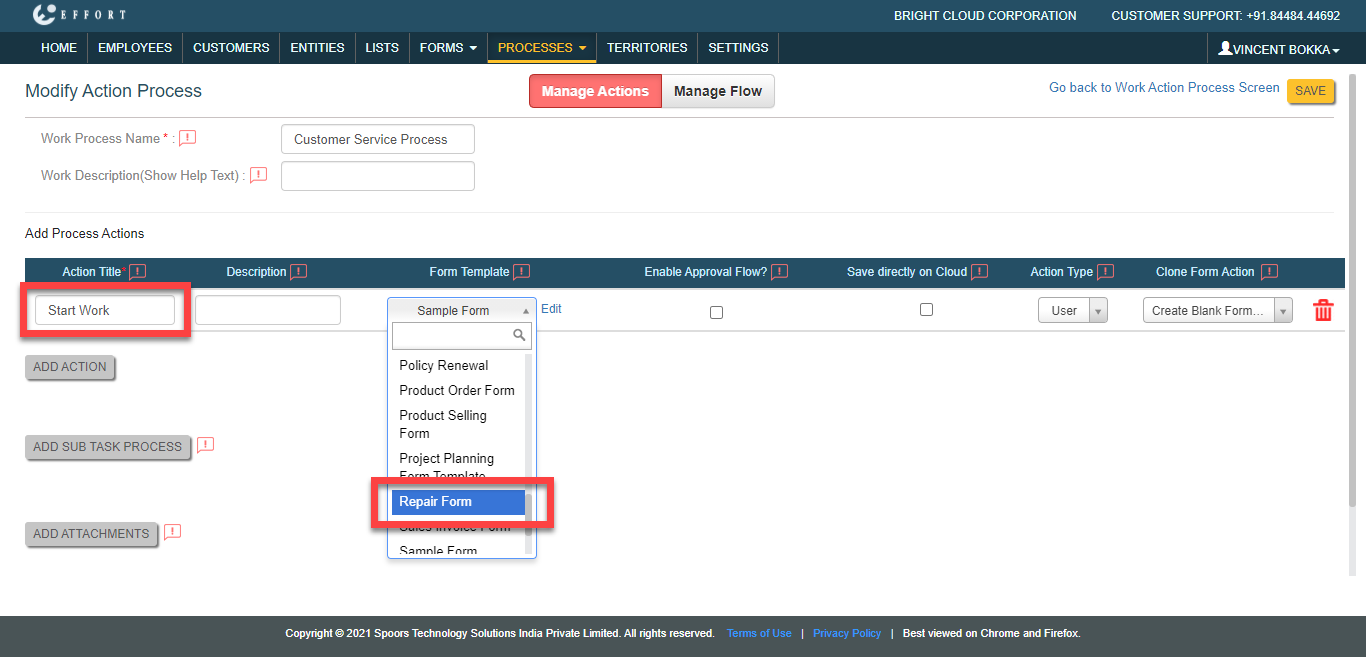Open the Action Type User dropdown
Screen dimensions: 1366x657
tap(1072, 311)
